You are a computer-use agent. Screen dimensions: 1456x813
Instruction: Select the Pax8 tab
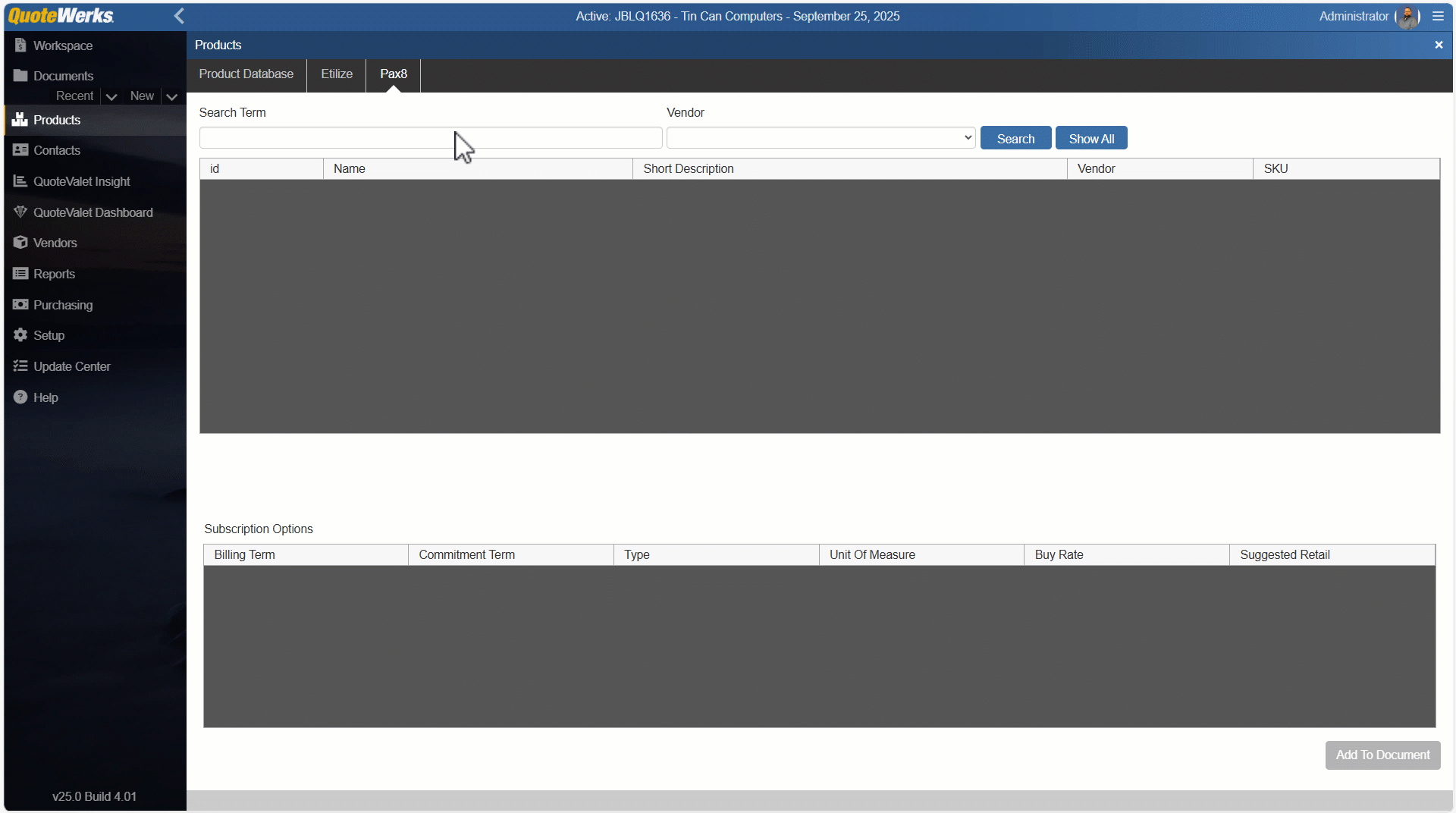coord(394,74)
